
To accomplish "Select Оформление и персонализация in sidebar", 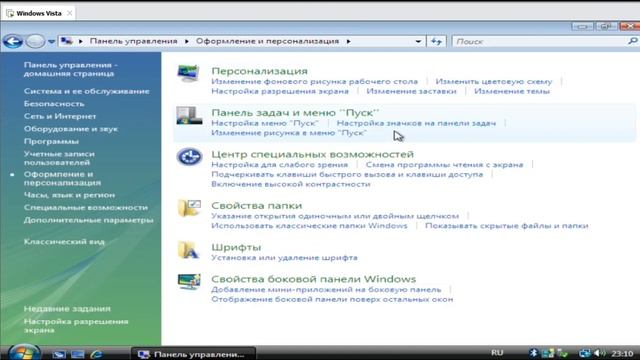I will [62, 178].
